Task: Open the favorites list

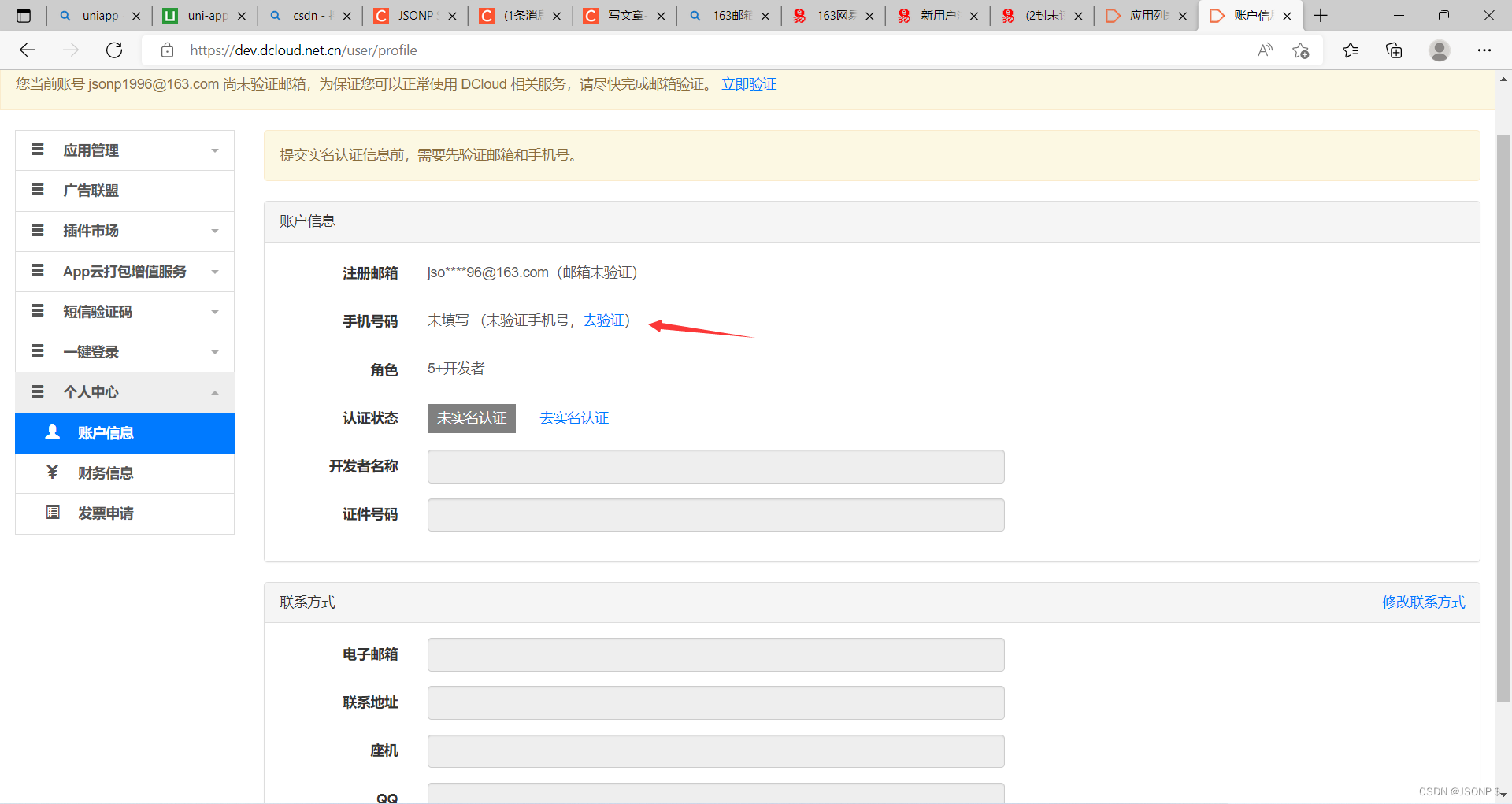Action: click(x=1351, y=50)
